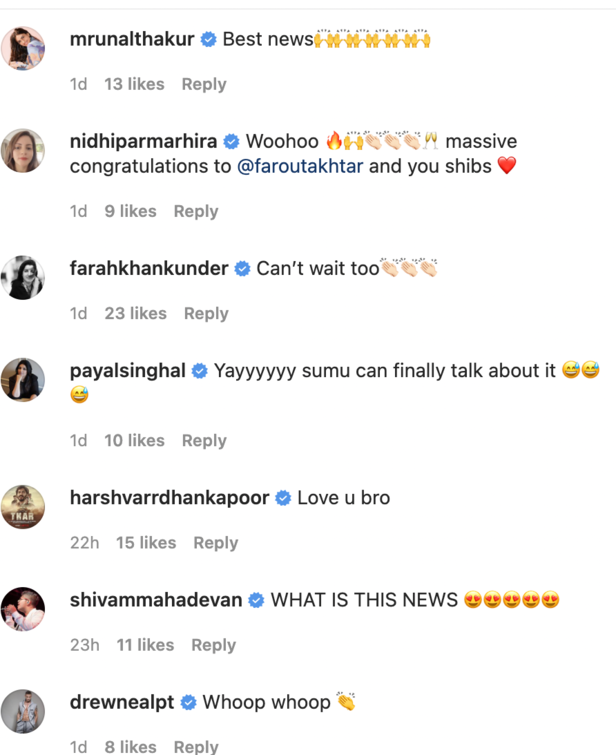The image size is (616, 755).
Task: Click verified badge next to mrunalthakur
Action: click(209, 40)
